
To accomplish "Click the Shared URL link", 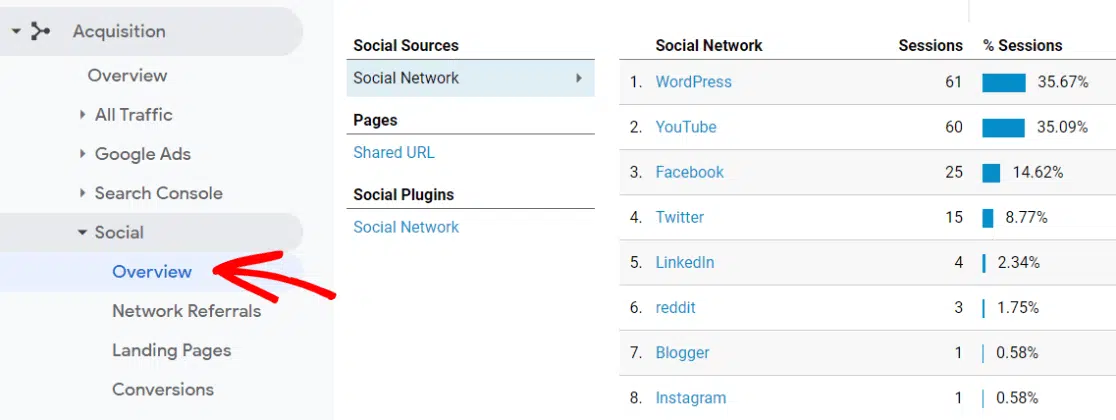I will [x=394, y=153].
